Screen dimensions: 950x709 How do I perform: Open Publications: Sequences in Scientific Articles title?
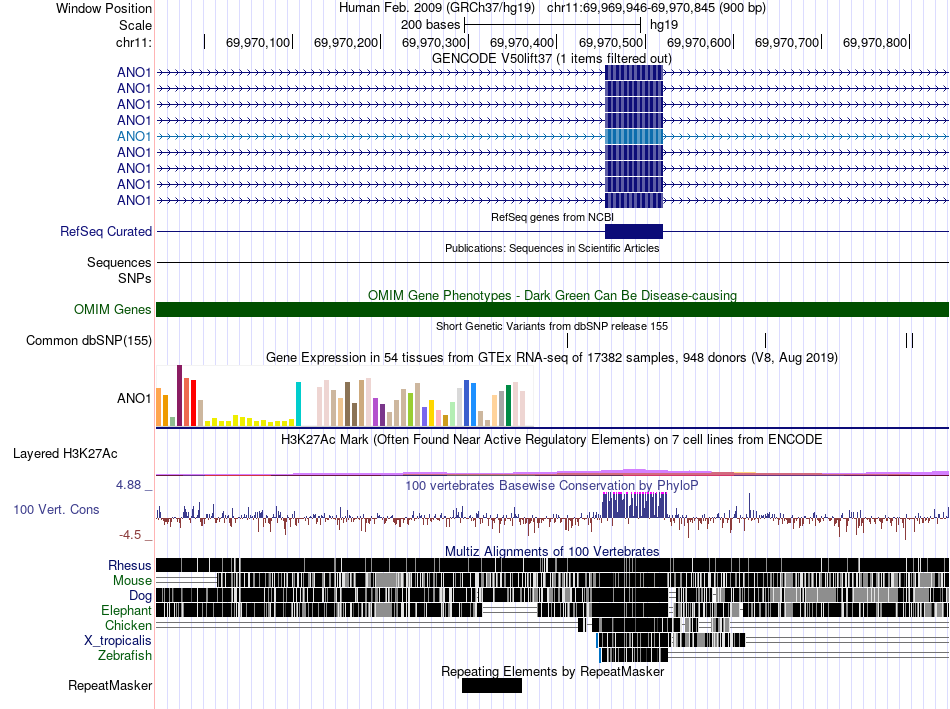(552, 248)
